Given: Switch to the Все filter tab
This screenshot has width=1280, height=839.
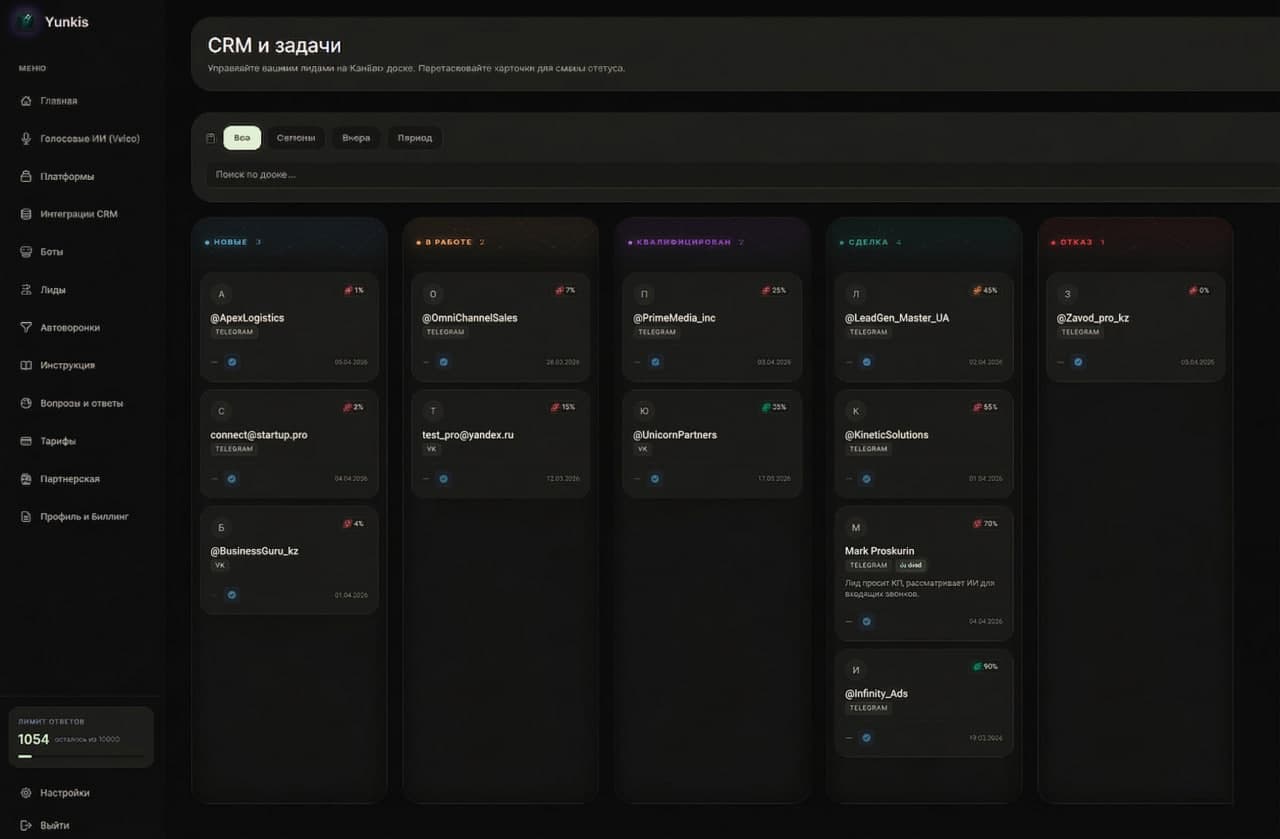Looking at the screenshot, I should tap(242, 137).
